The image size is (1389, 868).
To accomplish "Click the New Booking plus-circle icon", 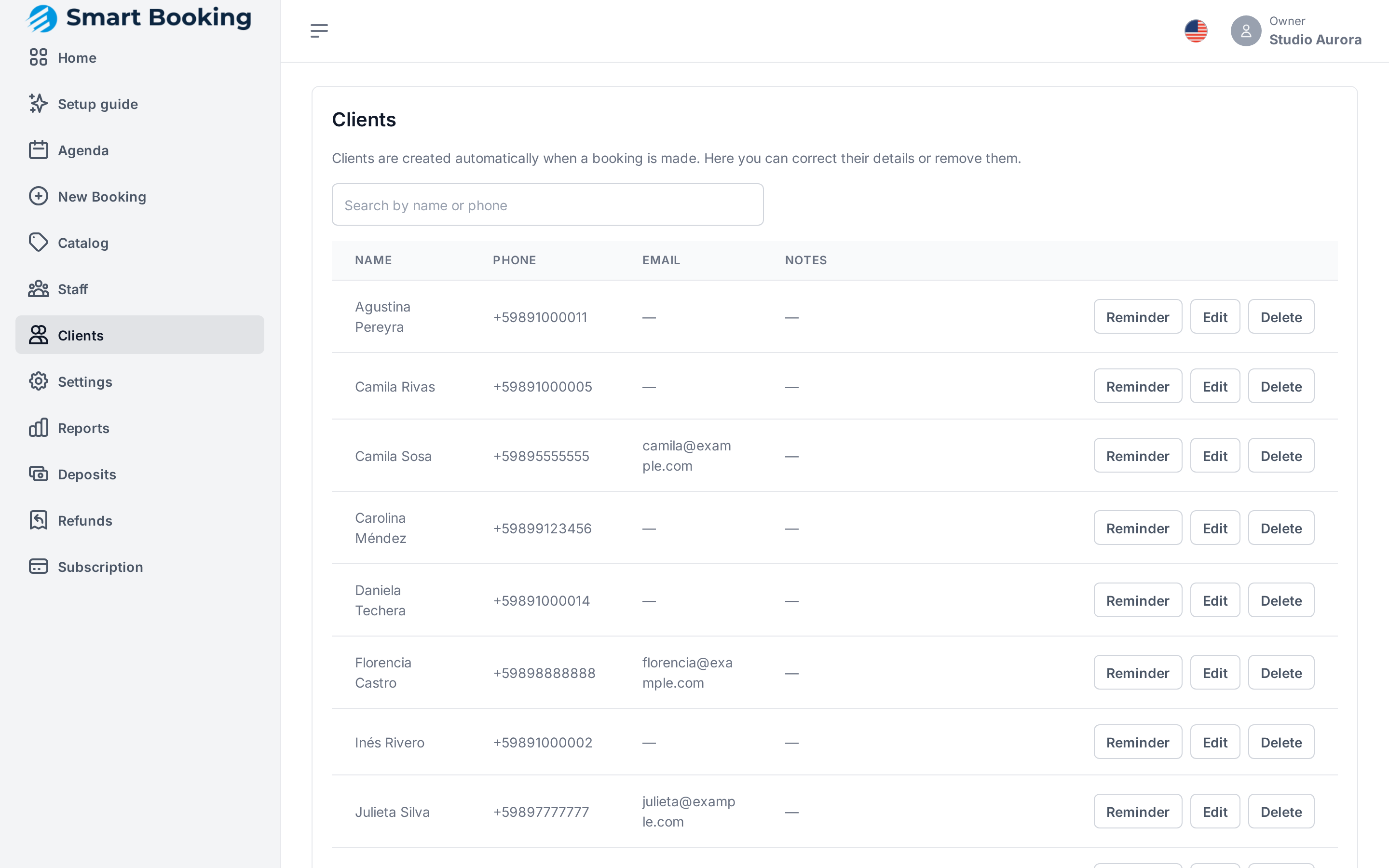I will pos(39,196).
